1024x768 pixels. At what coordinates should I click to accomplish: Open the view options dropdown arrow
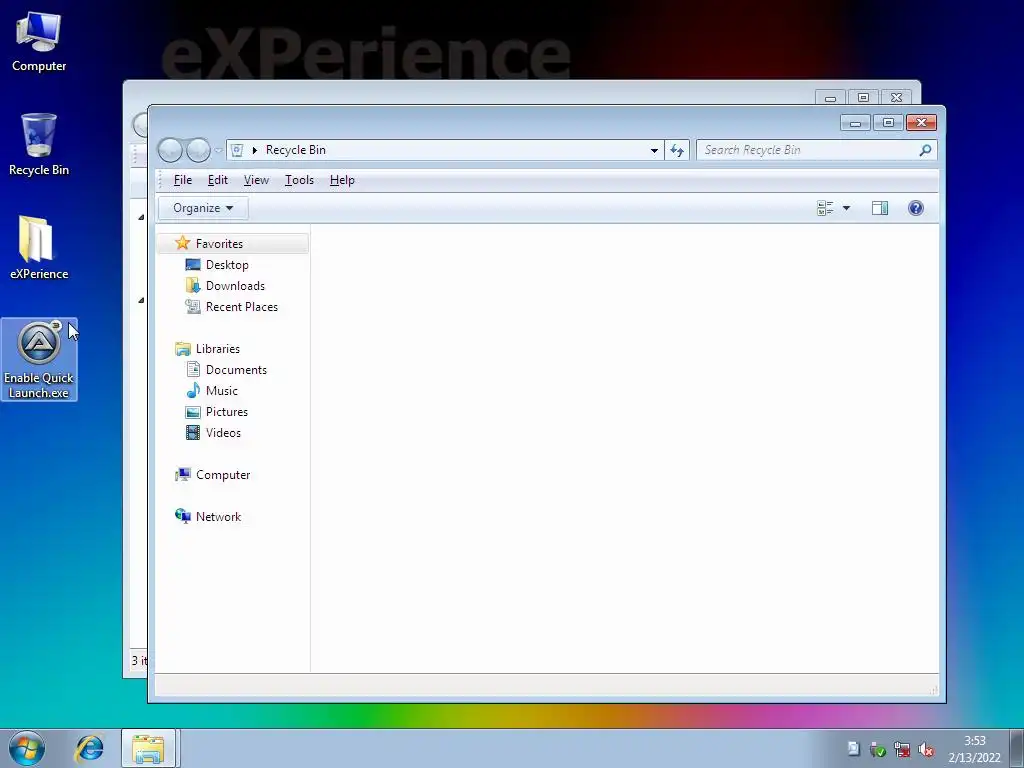[x=846, y=208]
